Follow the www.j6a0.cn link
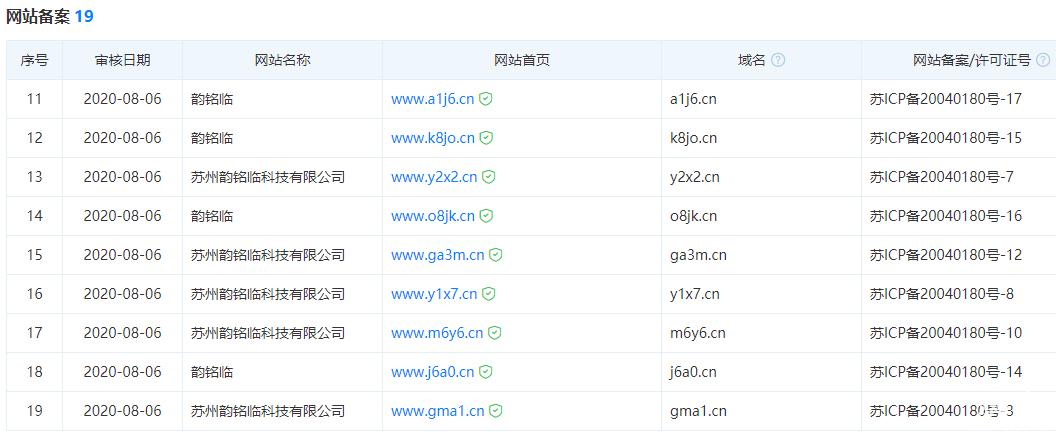Screen dimensions: 1056x439 click(432, 372)
